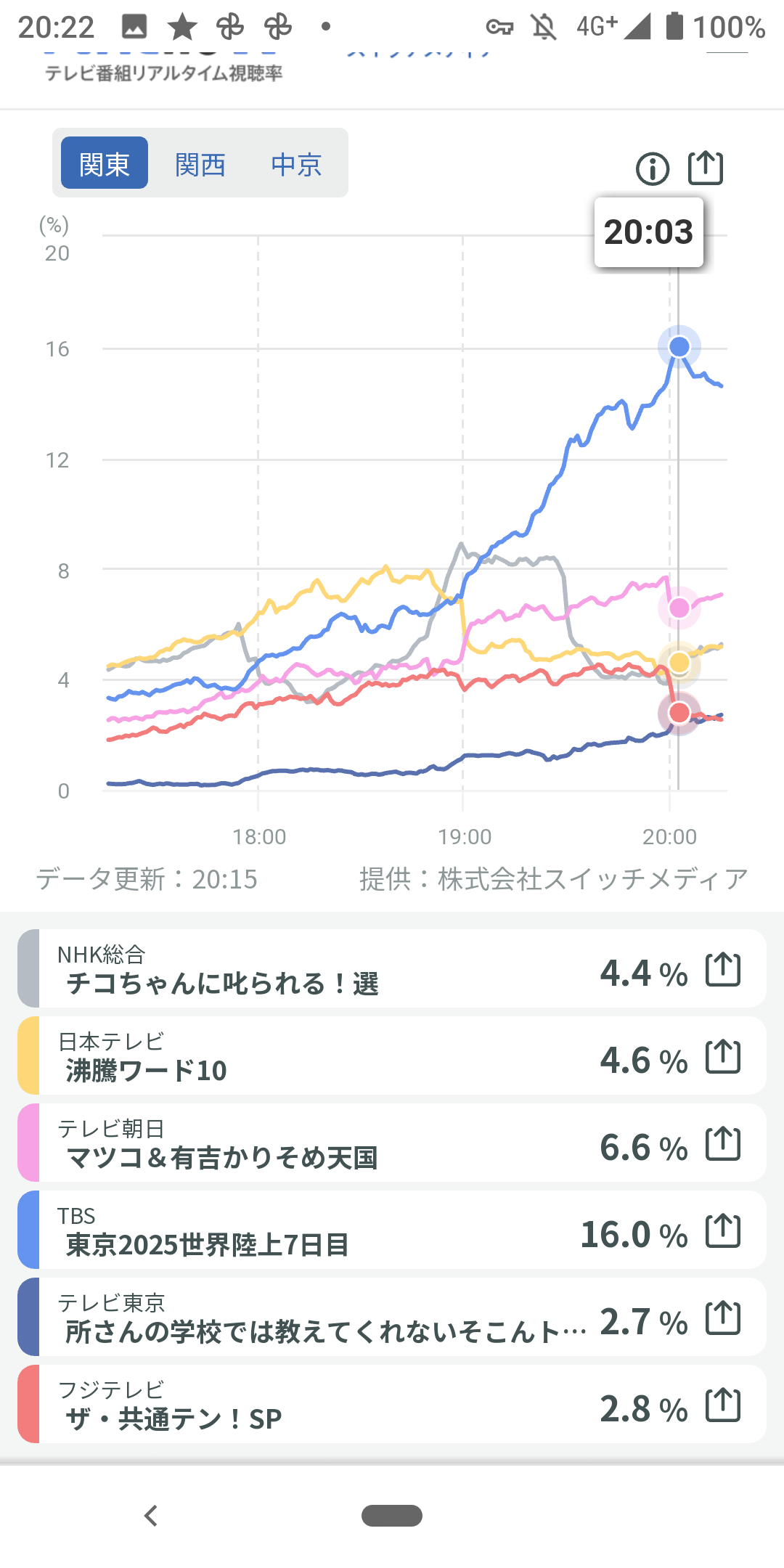The image size is (784, 1568).
Task: Tap the pink テレビ朝日 data point on chart
Action: click(679, 608)
